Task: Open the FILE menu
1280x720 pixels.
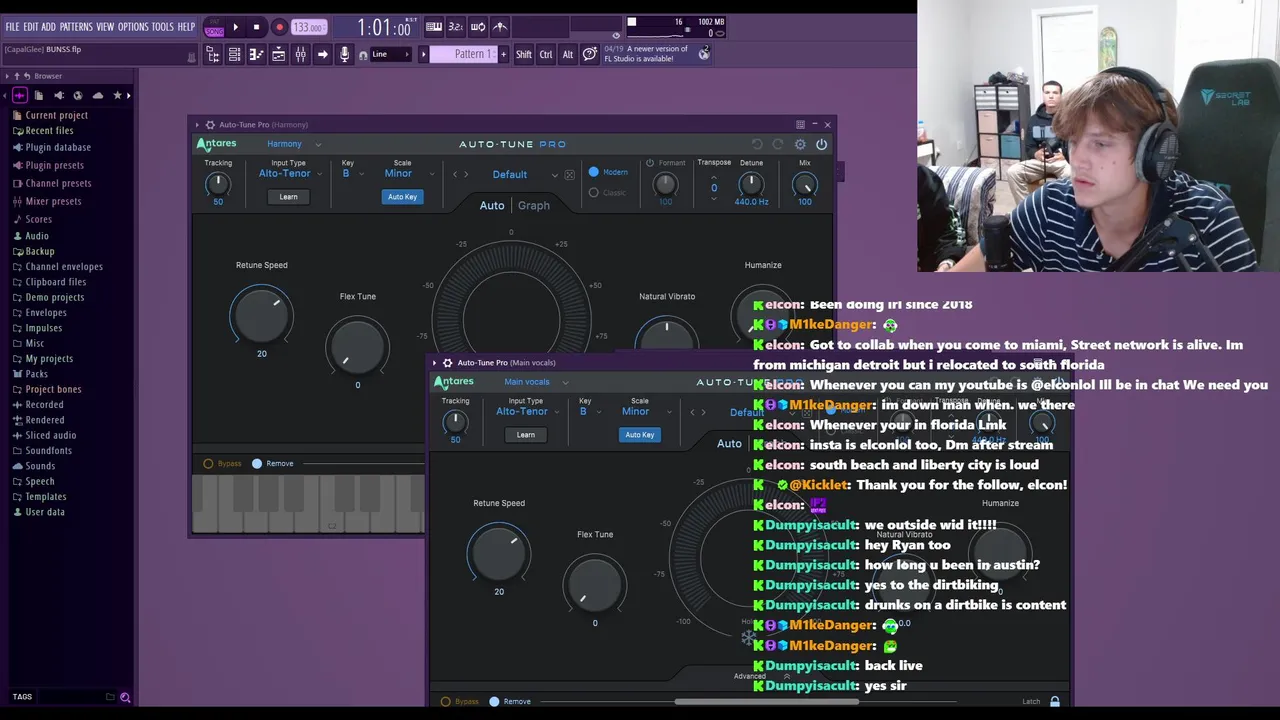Action: pyautogui.click(x=12, y=27)
